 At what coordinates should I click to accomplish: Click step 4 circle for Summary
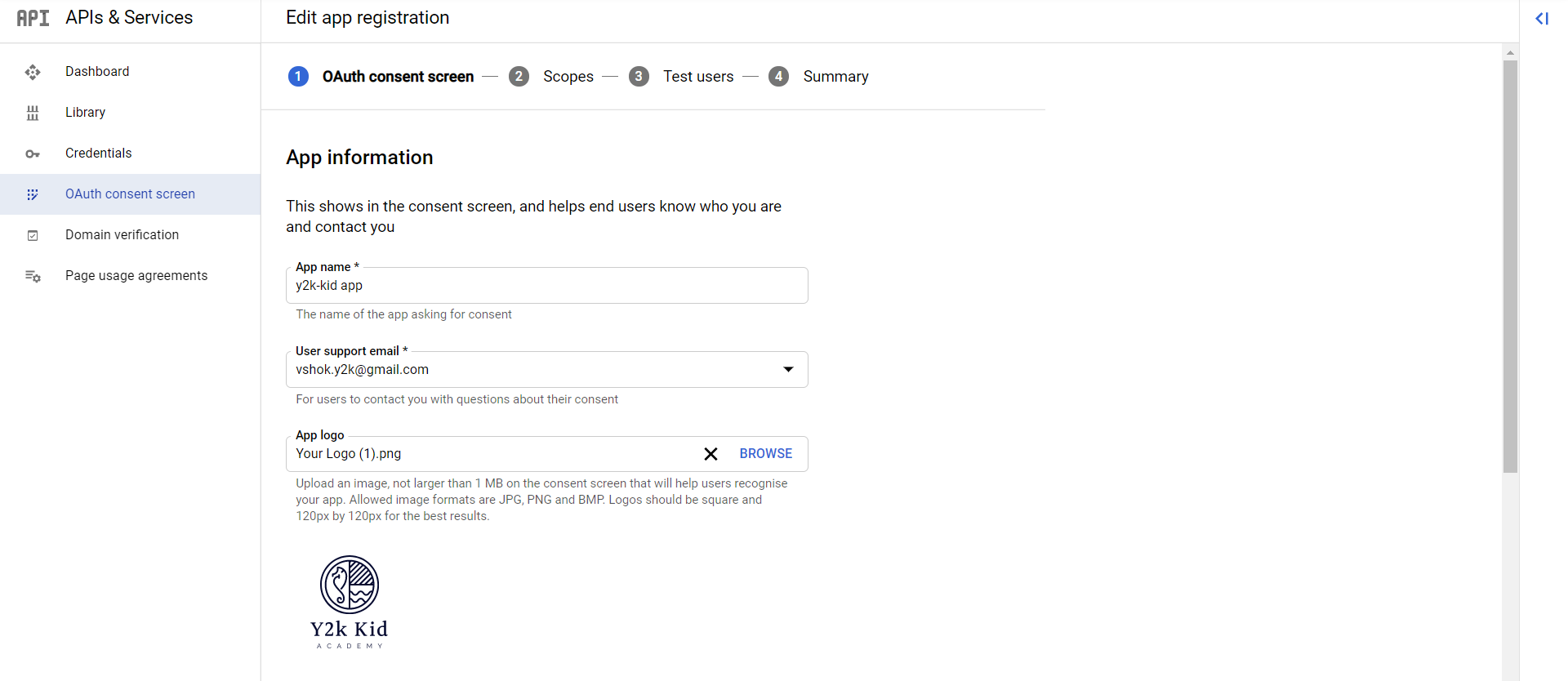tap(779, 76)
